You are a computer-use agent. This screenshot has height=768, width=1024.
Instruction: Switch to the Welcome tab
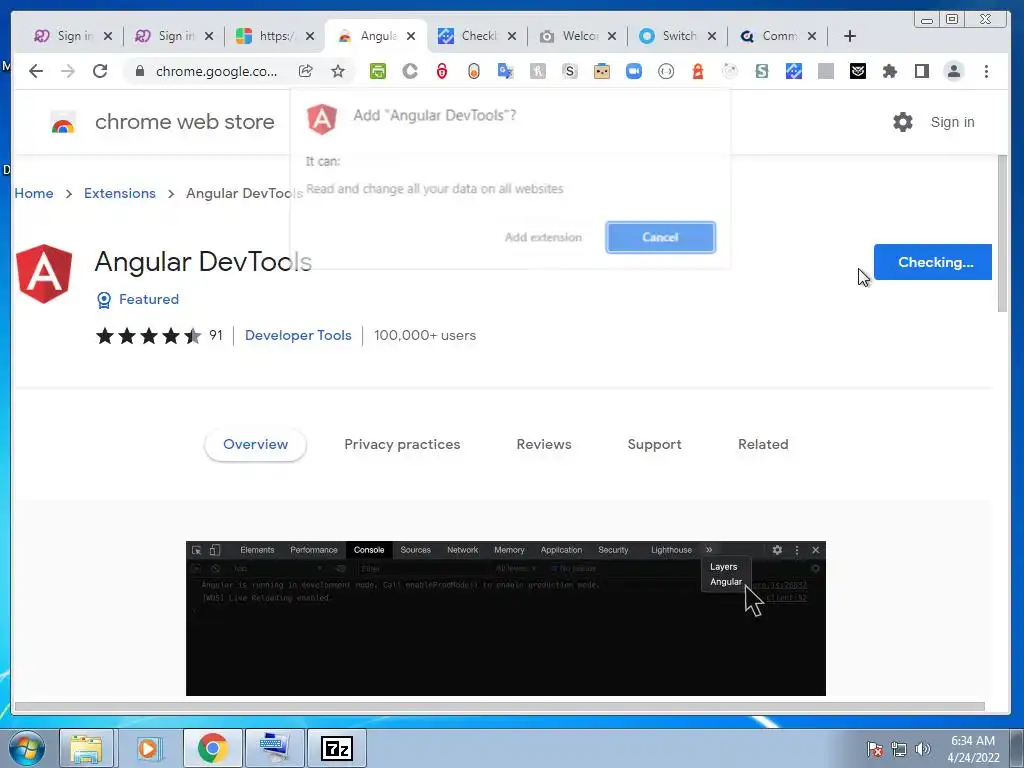coord(577,36)
